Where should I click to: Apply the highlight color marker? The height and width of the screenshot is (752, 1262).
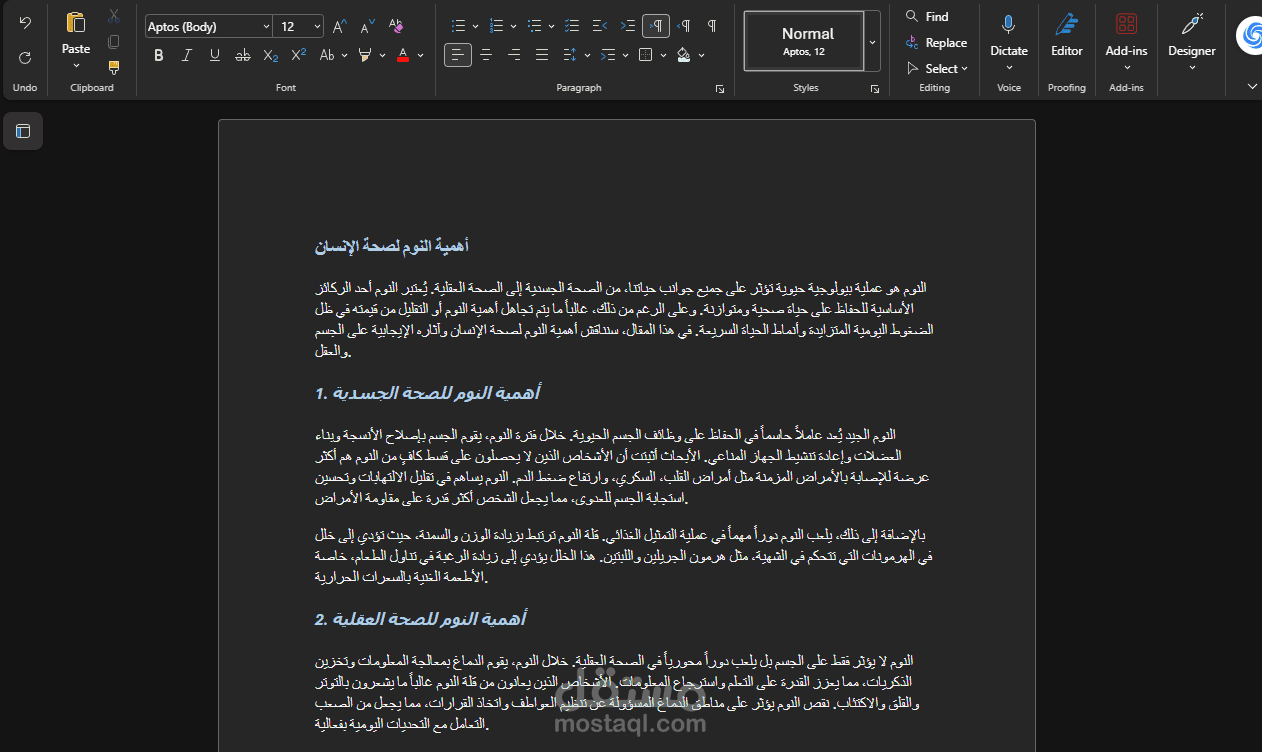click(365, 55)
